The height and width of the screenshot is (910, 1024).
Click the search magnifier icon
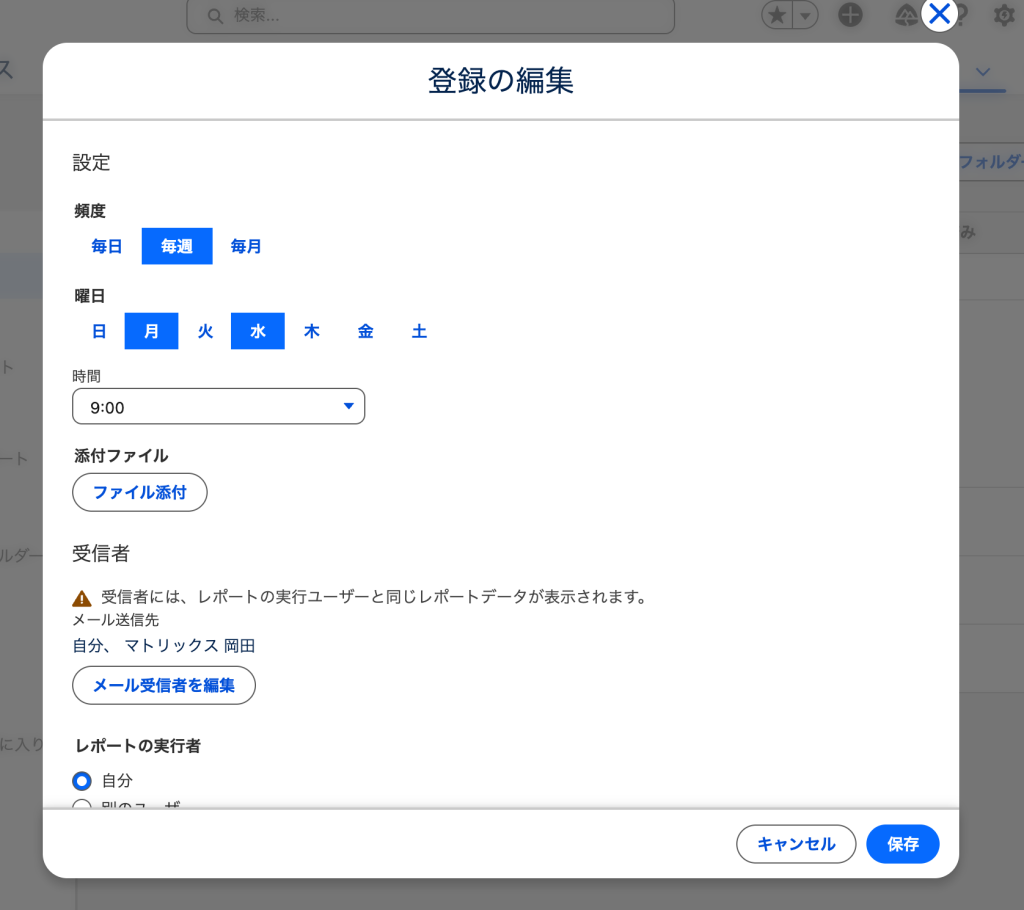tap(213, 16)
